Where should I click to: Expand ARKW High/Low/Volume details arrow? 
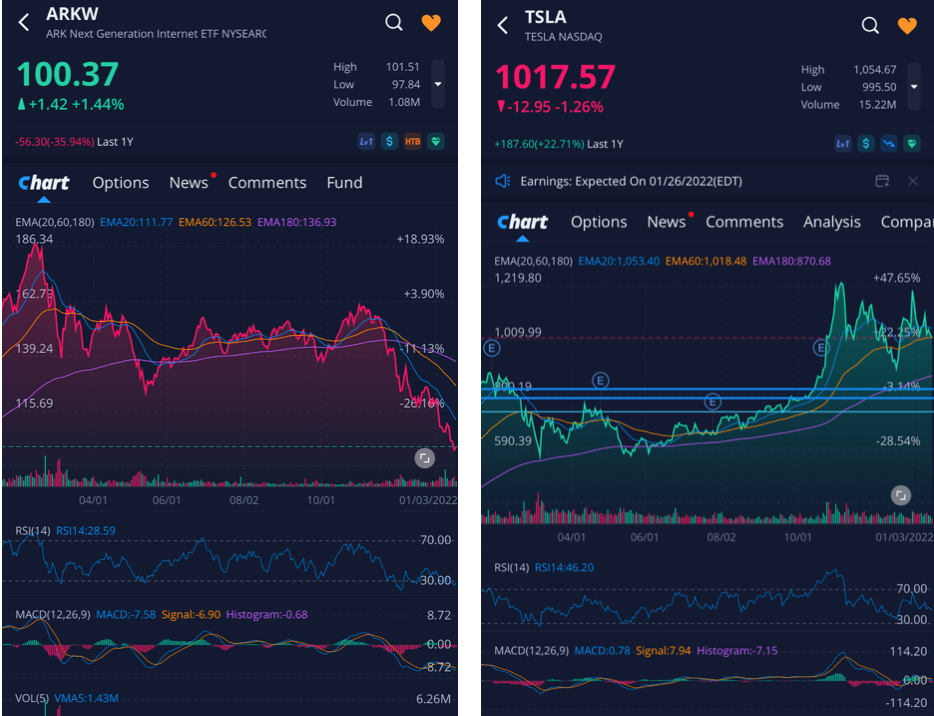pyautogui.click(x=438, y=84)
